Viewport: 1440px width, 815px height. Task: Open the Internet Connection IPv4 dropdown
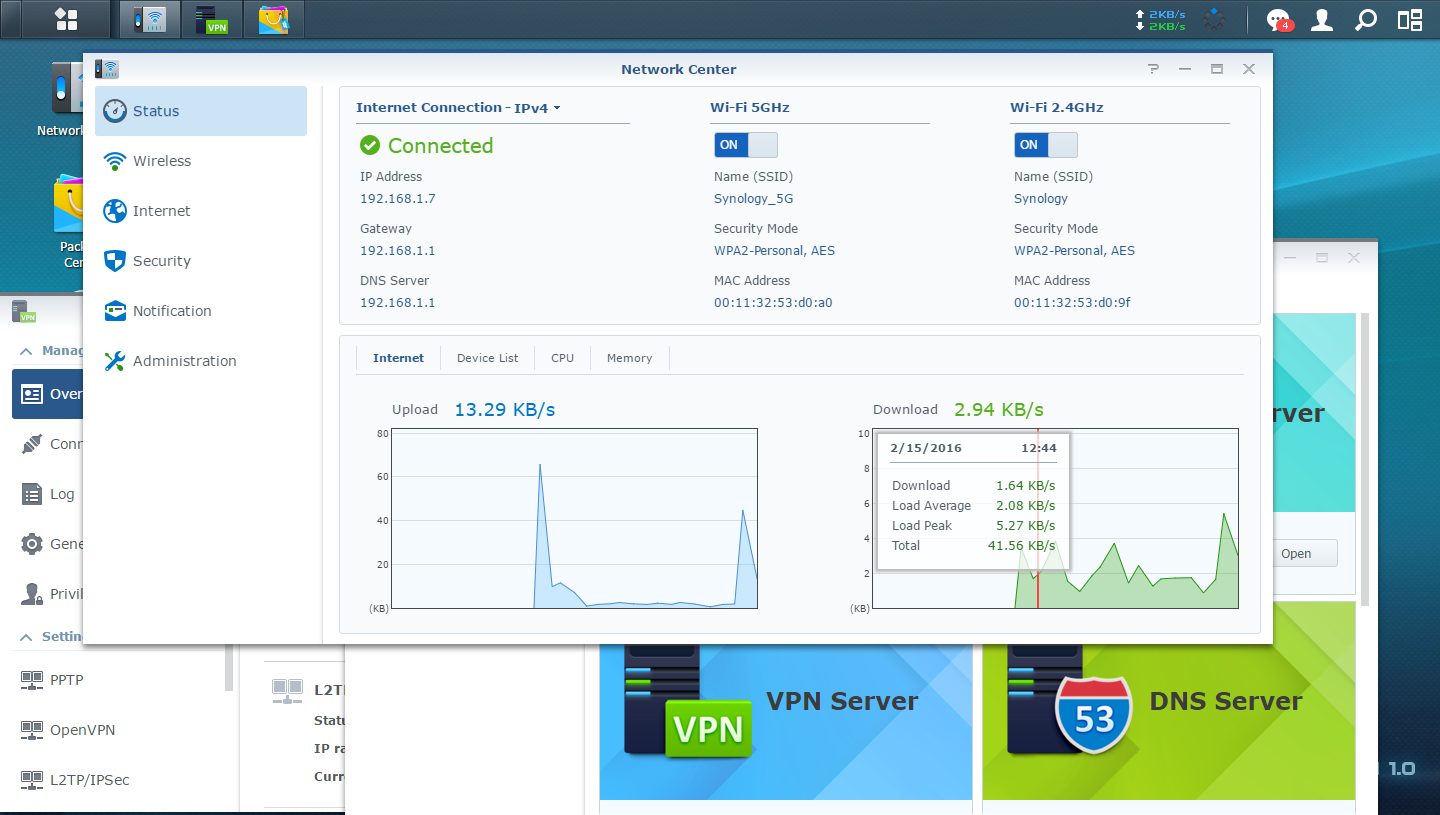click(537, 108)
